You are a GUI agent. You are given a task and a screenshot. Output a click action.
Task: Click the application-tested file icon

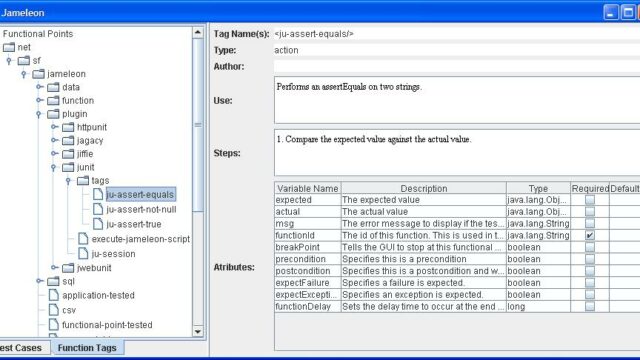(x=53, y=295)
